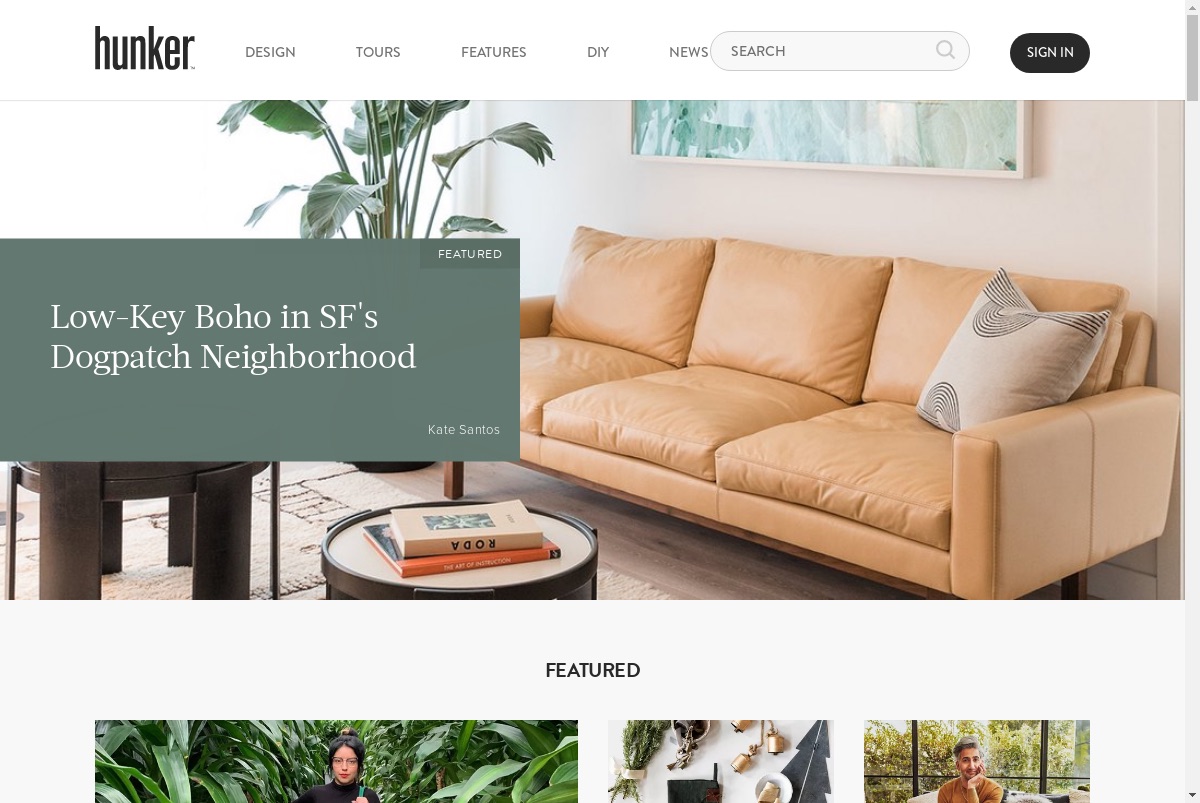This screenshot has width=1200, height=803.
Task: Open the Low-Key Boho in SF's Dogpatch article headline
Action: 233,336
